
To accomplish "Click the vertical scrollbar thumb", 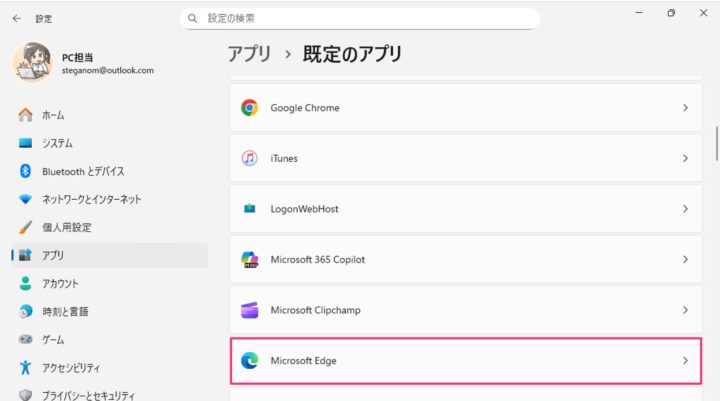I will [x=716, y=143].
